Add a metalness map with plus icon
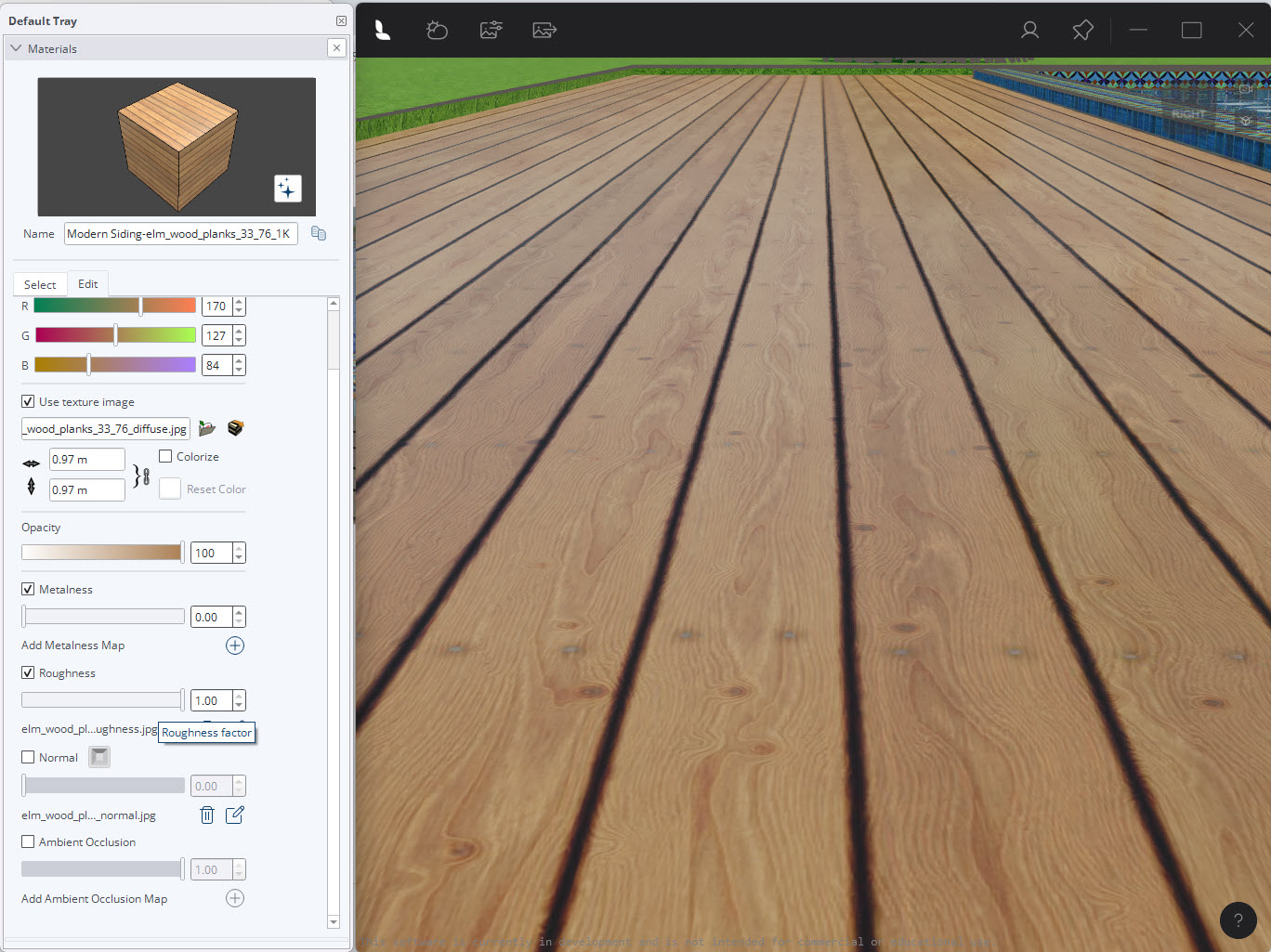This screenshot has width=1271, height=952. point(235,646)
